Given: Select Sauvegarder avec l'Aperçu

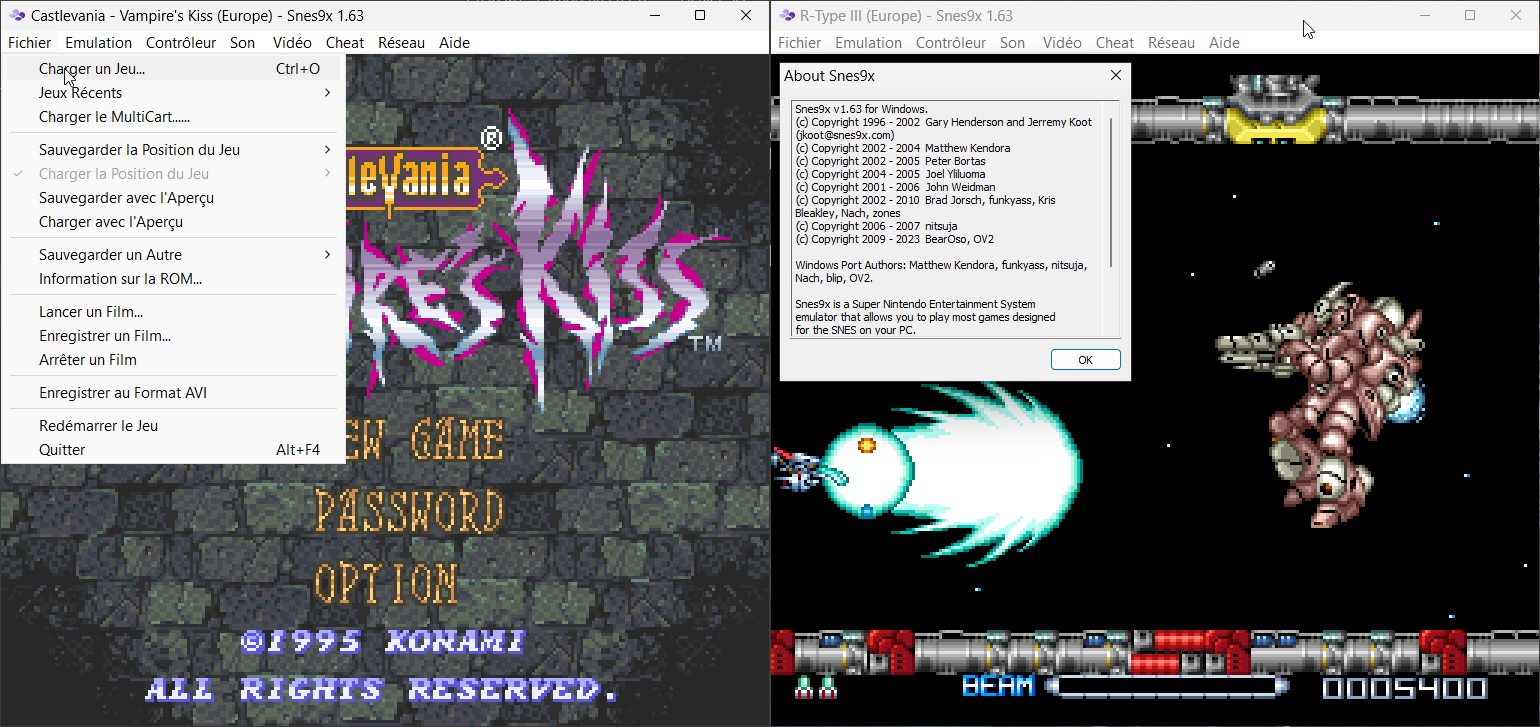Looking at the screenshot, I should (x=173, y=198).
